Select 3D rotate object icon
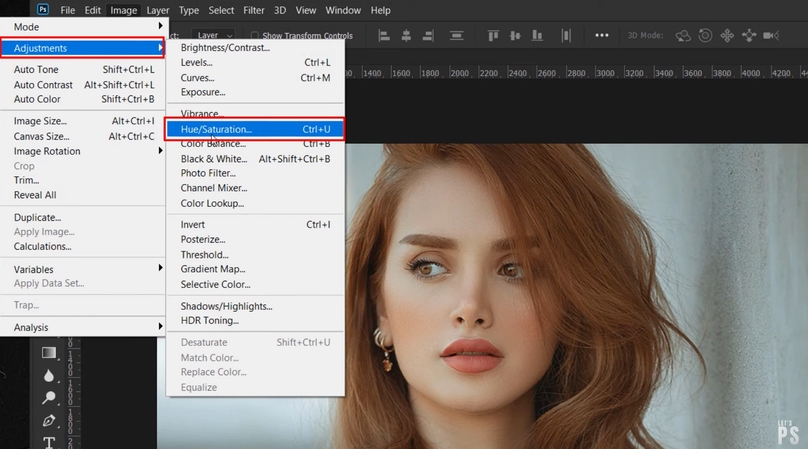This screenshot has height=449, width=808. tap(683, 36)
